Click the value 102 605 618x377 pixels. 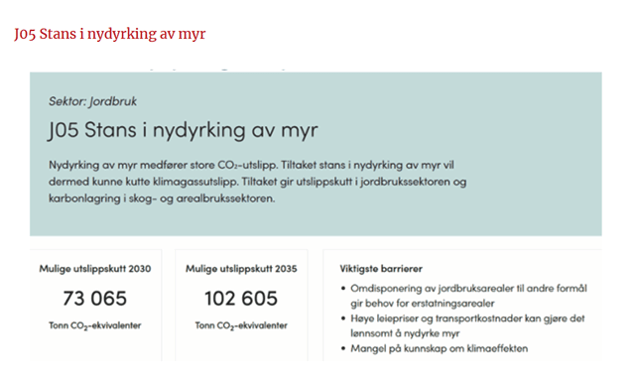241,298
